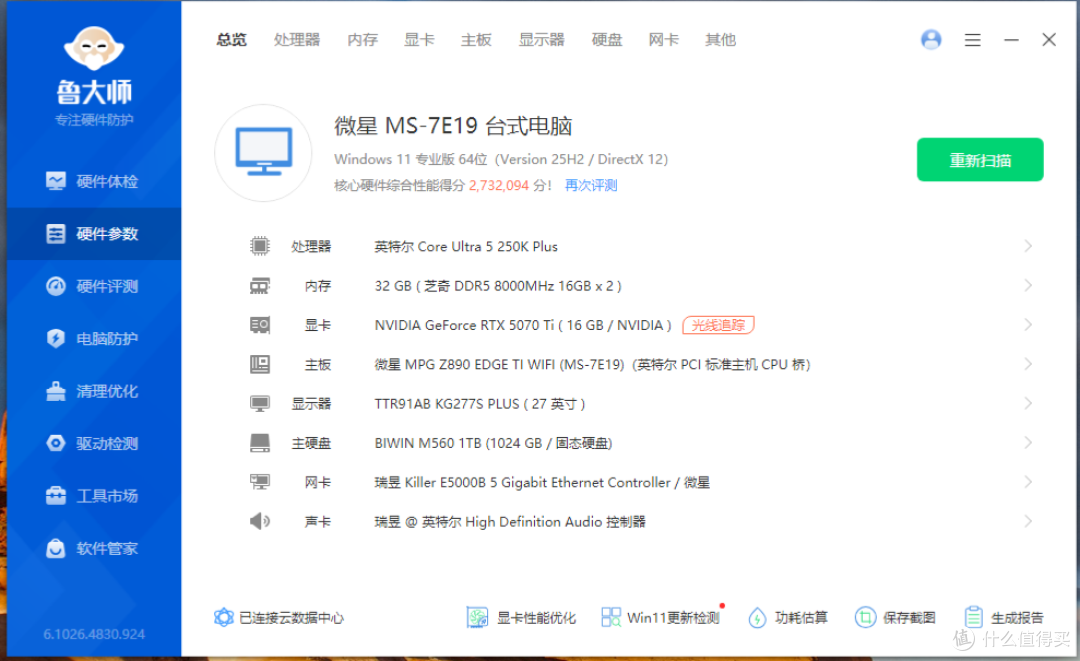
Task: Expand the 显卡 row chevron
Action: click(1028, 324)
